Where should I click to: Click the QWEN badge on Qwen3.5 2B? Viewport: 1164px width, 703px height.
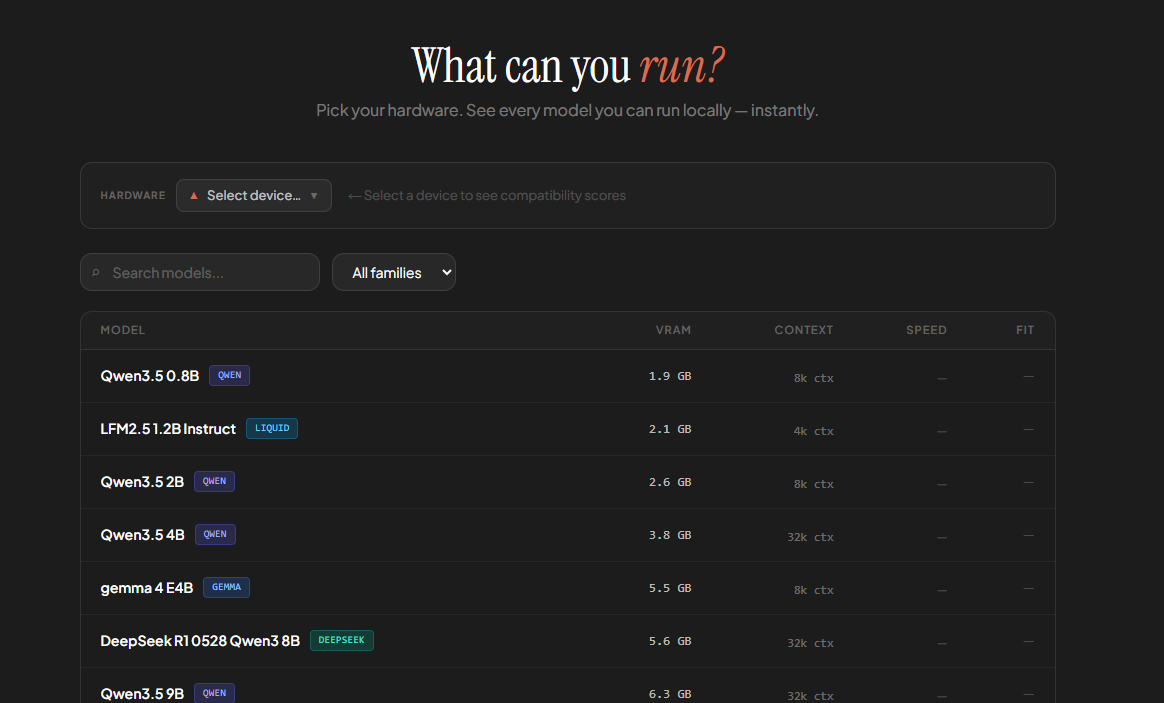(215, 481)
